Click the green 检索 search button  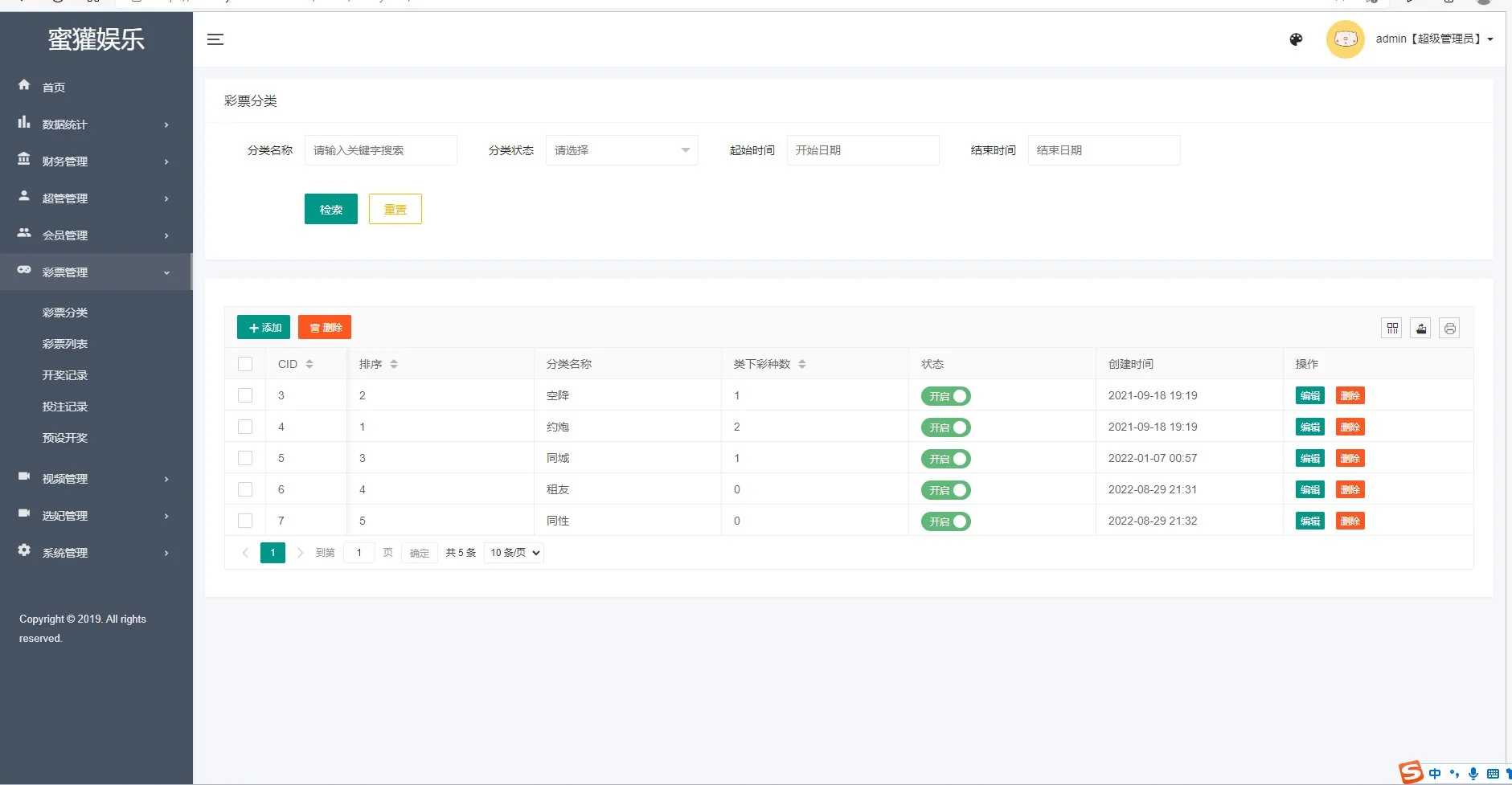330,209
